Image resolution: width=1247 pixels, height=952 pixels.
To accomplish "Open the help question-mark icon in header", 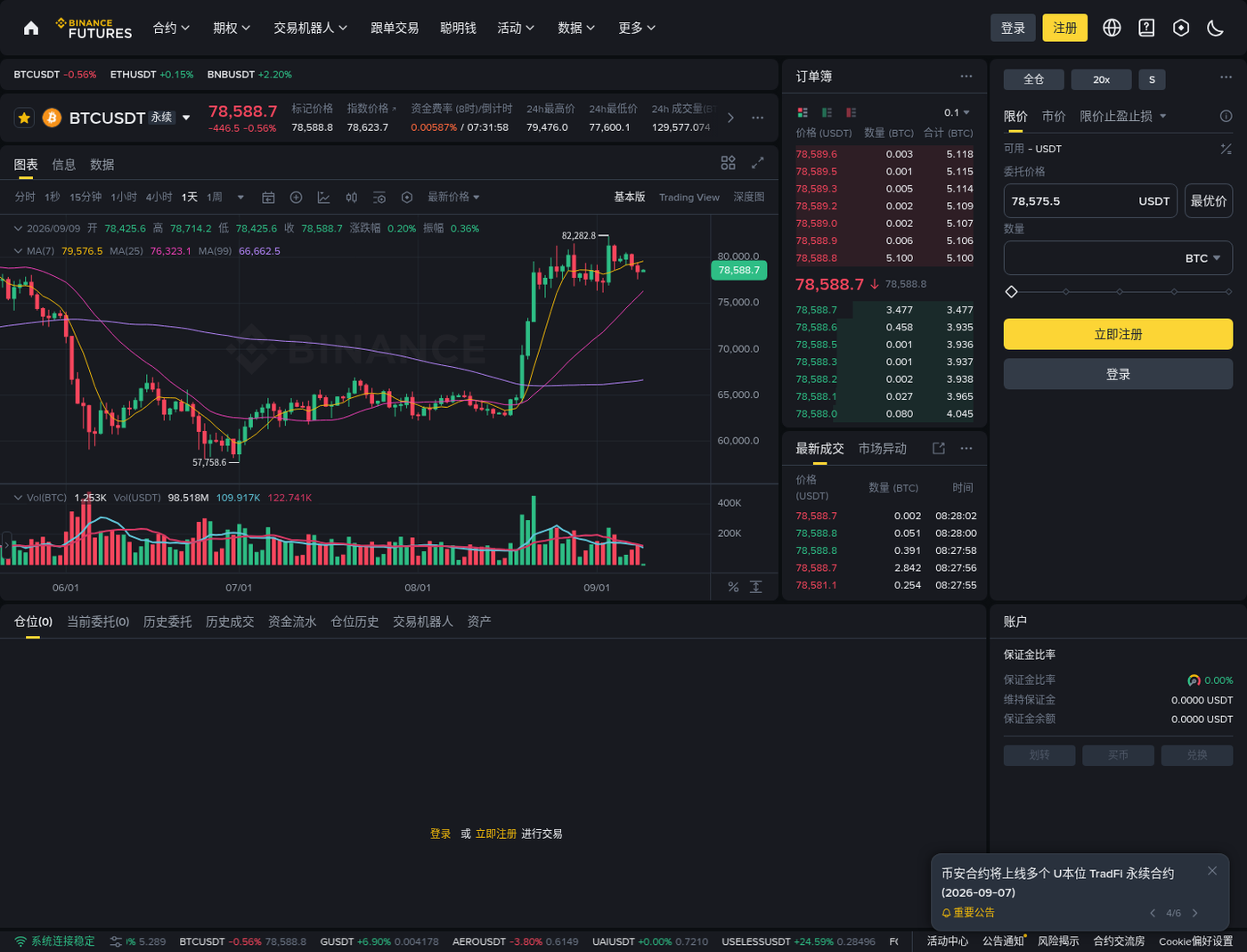I will [x=1146, y=28].
